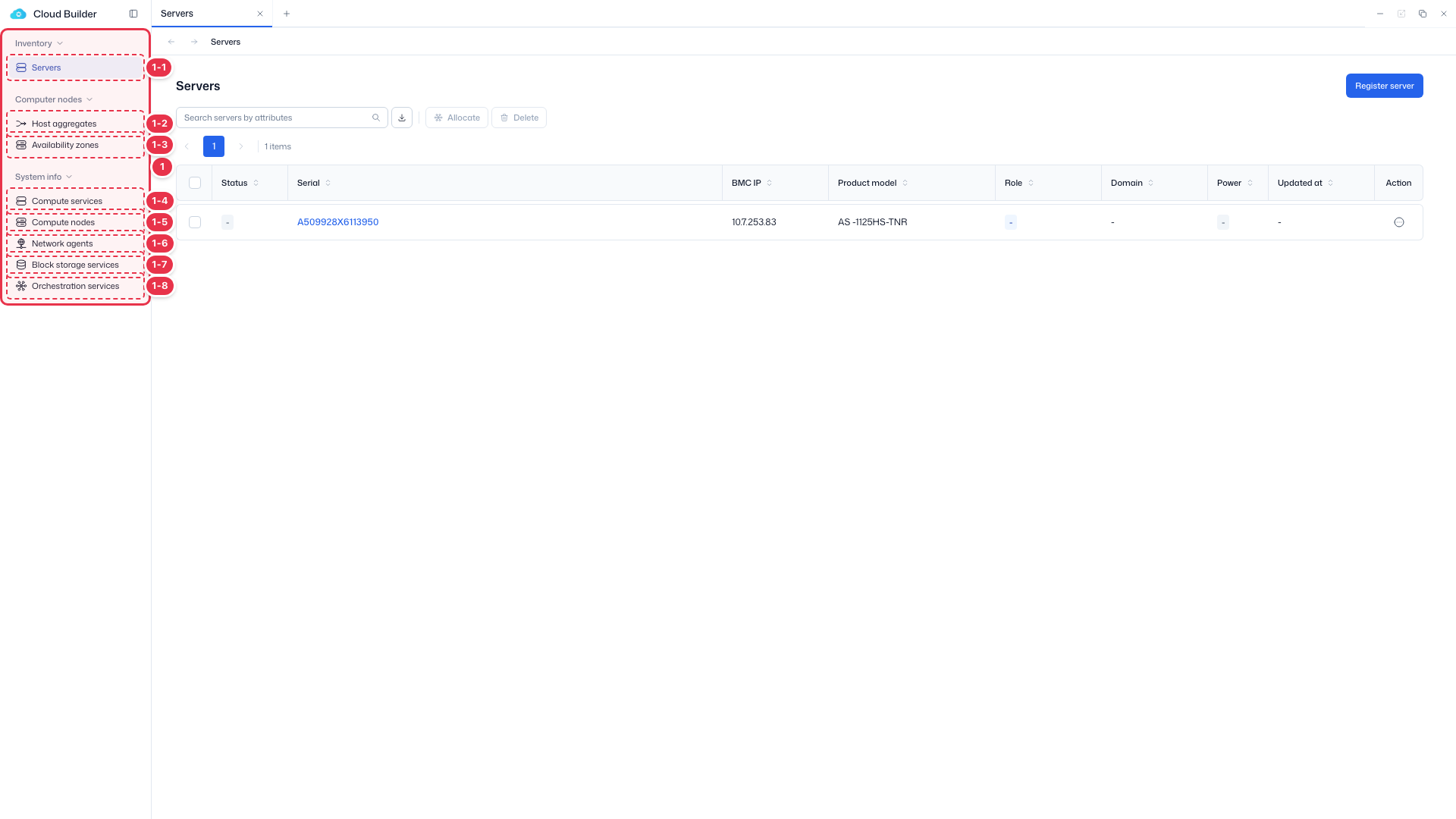Select the Servers tab

pyautogui.click(x=212, y=14)
